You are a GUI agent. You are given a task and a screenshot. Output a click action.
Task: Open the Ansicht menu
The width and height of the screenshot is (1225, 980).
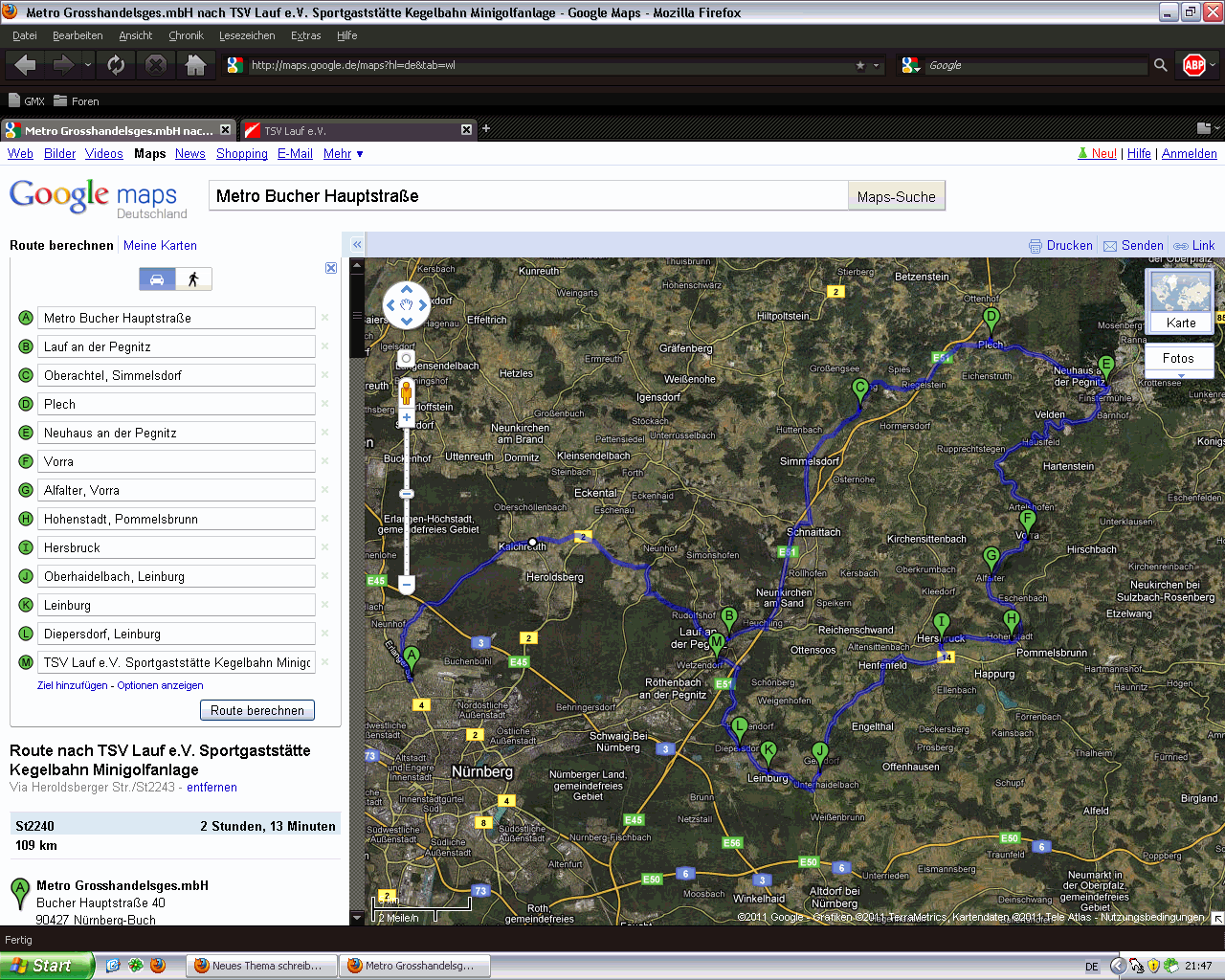tap(135, 35)
